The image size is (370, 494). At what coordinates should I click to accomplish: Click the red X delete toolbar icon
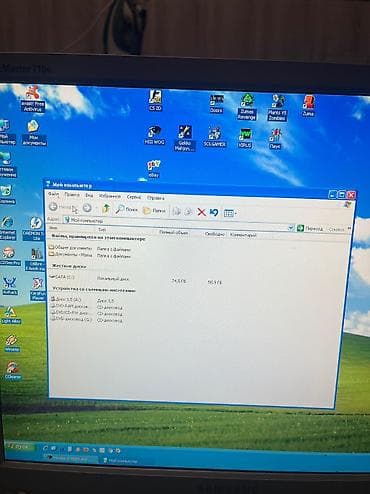pyautogui.click(x=201, y=212)
